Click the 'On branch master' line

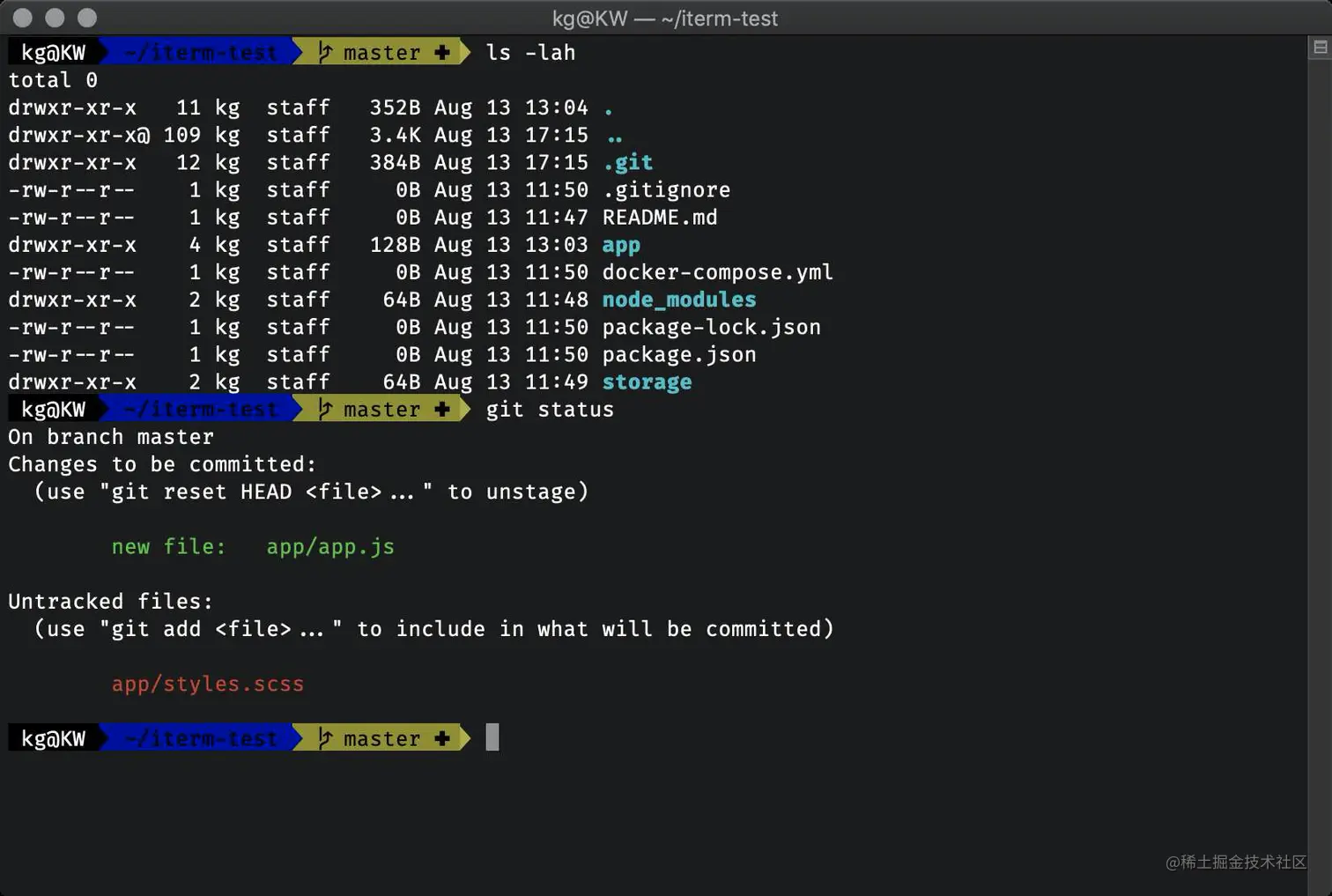(111, 437)
